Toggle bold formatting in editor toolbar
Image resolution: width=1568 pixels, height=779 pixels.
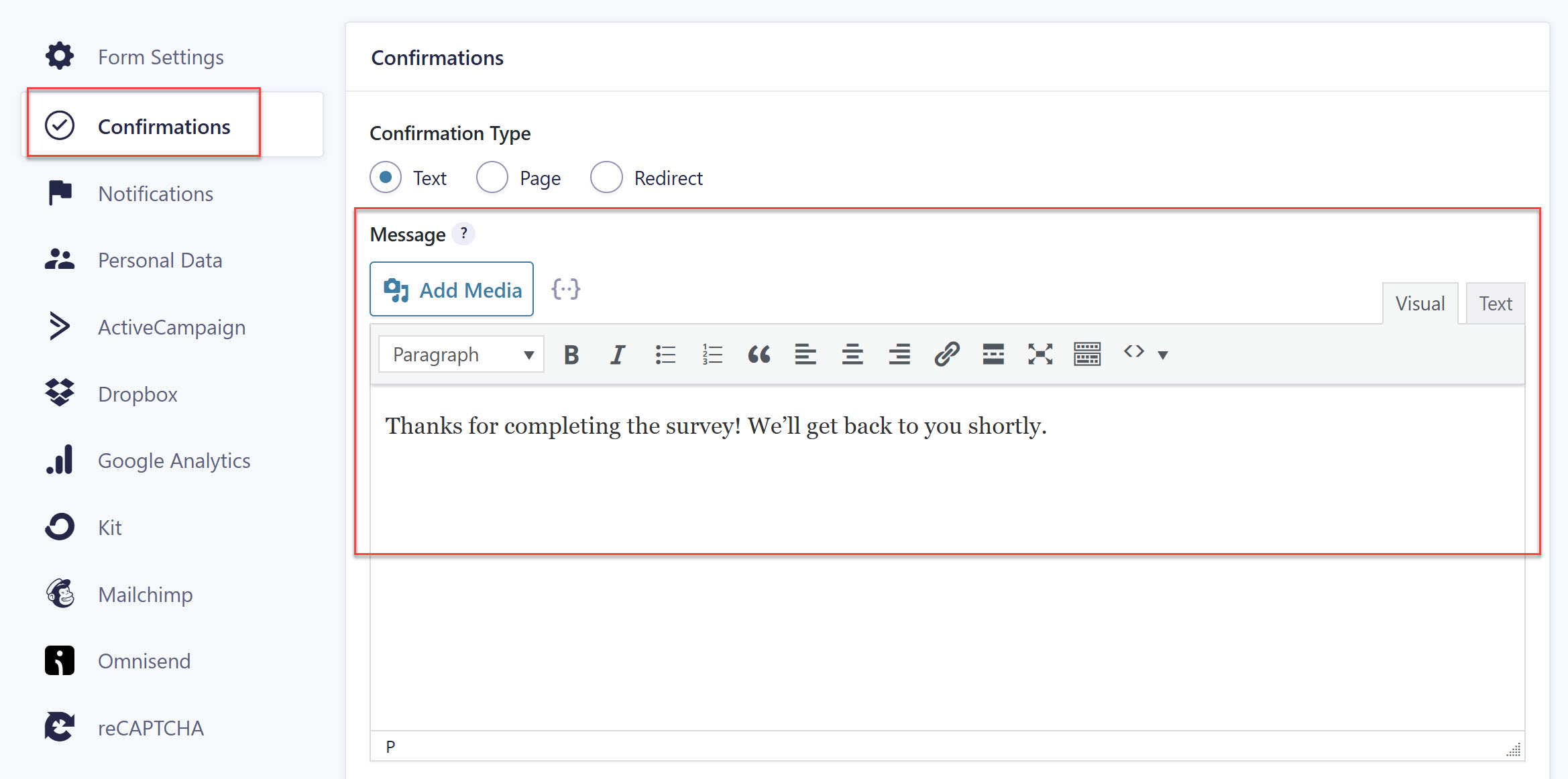tap(571, 354)
